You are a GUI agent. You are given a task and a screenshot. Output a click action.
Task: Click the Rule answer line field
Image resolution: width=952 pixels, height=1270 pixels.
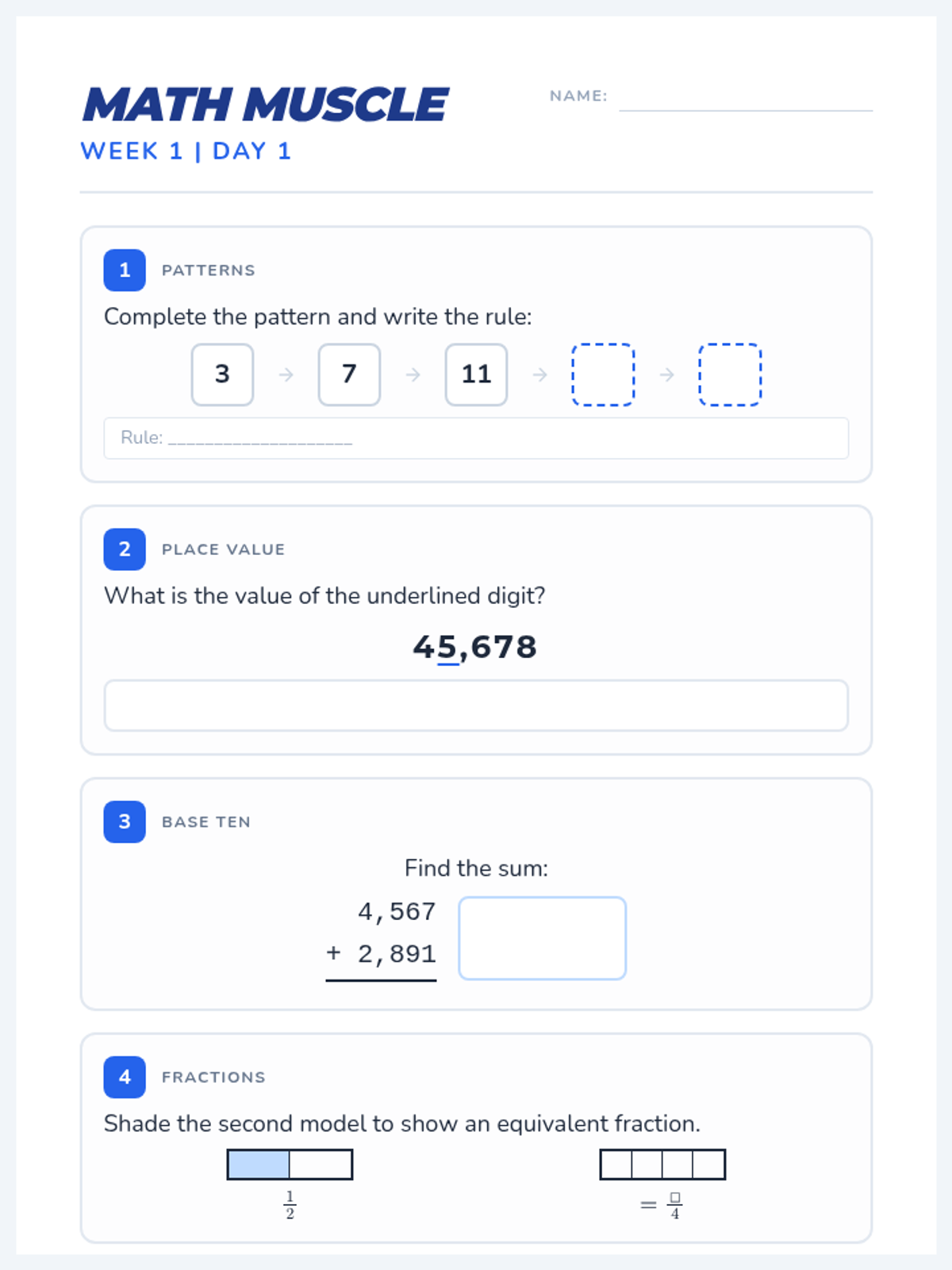click(x=476, y=438)
